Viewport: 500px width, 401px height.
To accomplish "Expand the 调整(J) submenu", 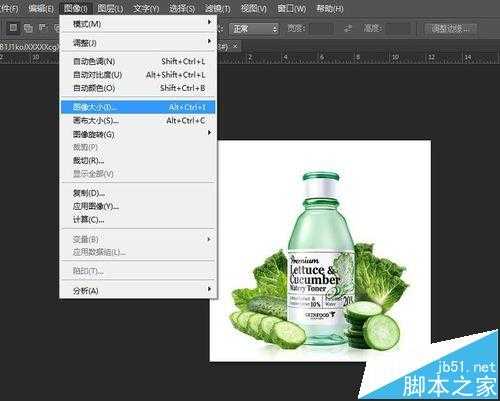I will click(x=138, y=43).
